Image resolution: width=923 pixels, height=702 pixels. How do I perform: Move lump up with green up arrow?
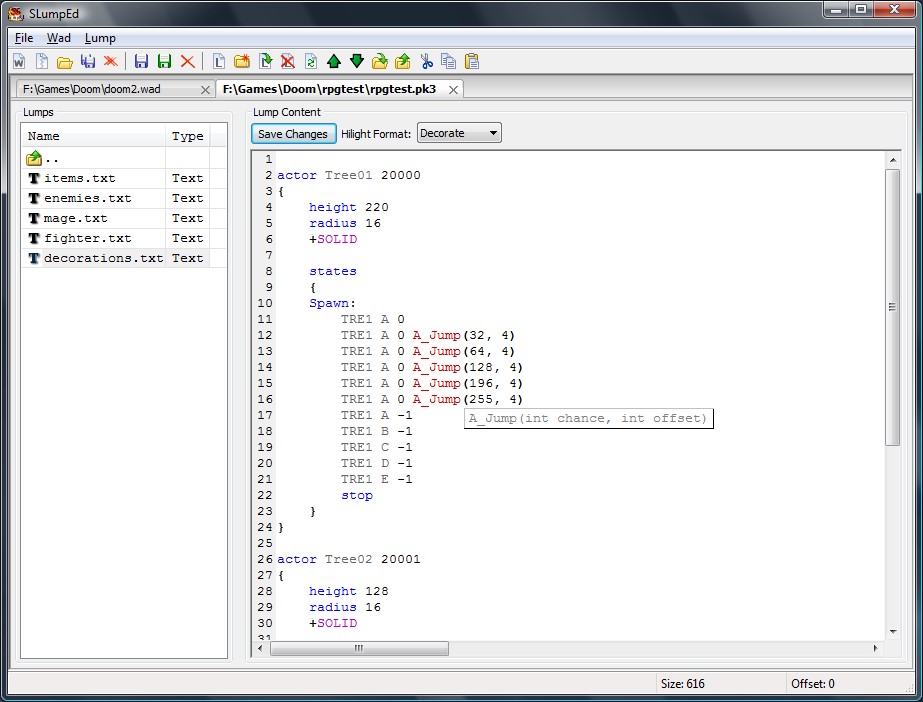(334, 61)
